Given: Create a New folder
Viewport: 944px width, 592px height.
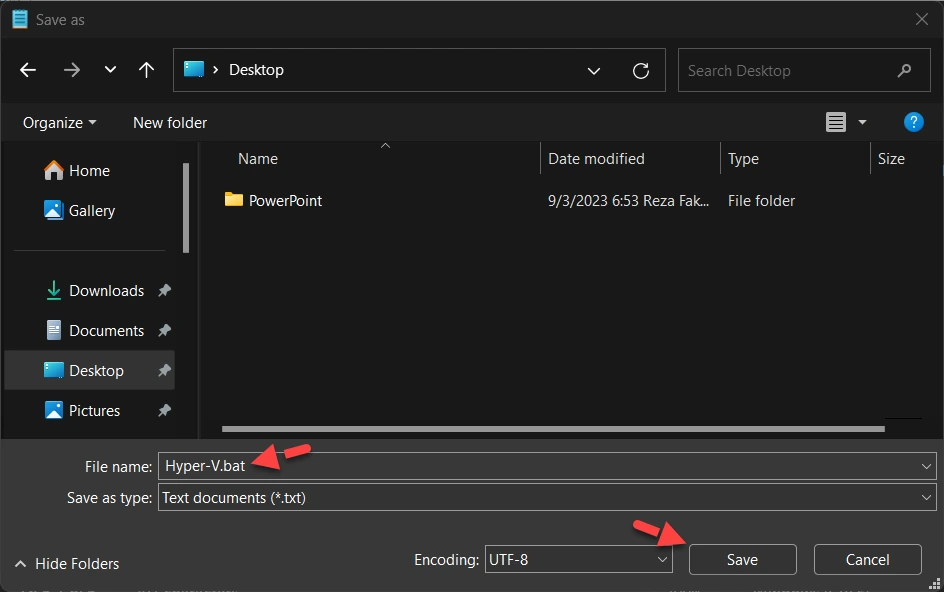Looking at the screenshot, I should click(170, 123).
